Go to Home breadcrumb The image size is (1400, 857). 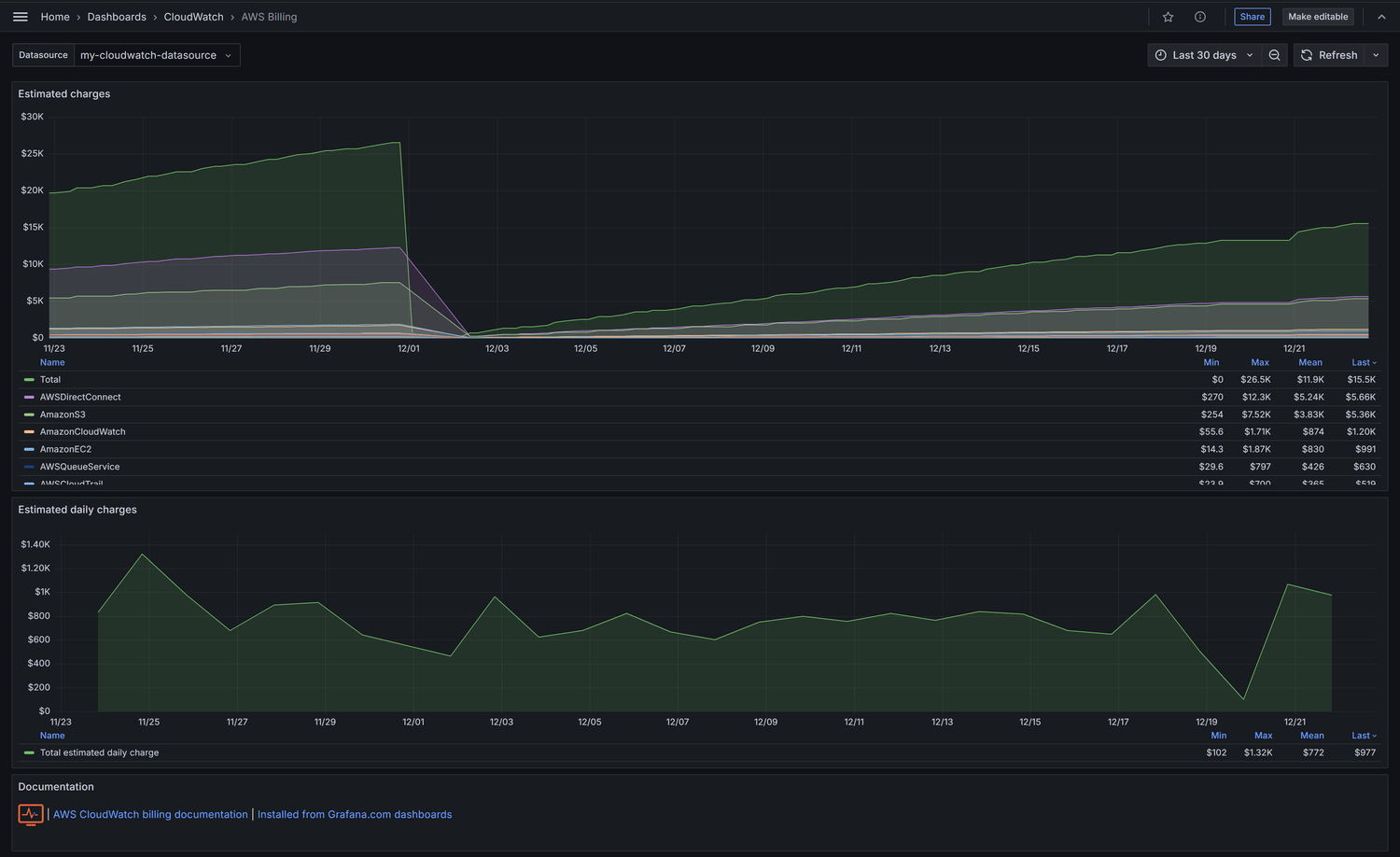pos(55,17)
